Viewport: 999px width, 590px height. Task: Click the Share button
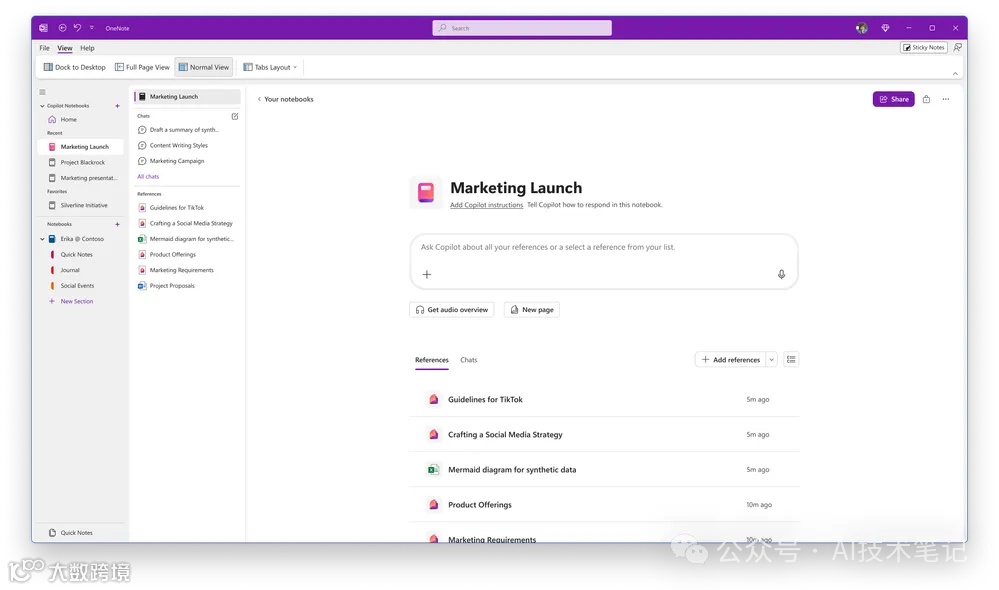(x=893, y=99)
